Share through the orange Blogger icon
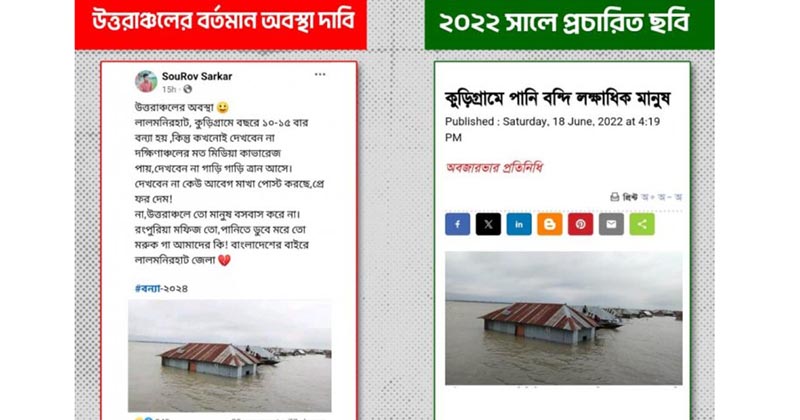The image size is (800, 420). 549,224
